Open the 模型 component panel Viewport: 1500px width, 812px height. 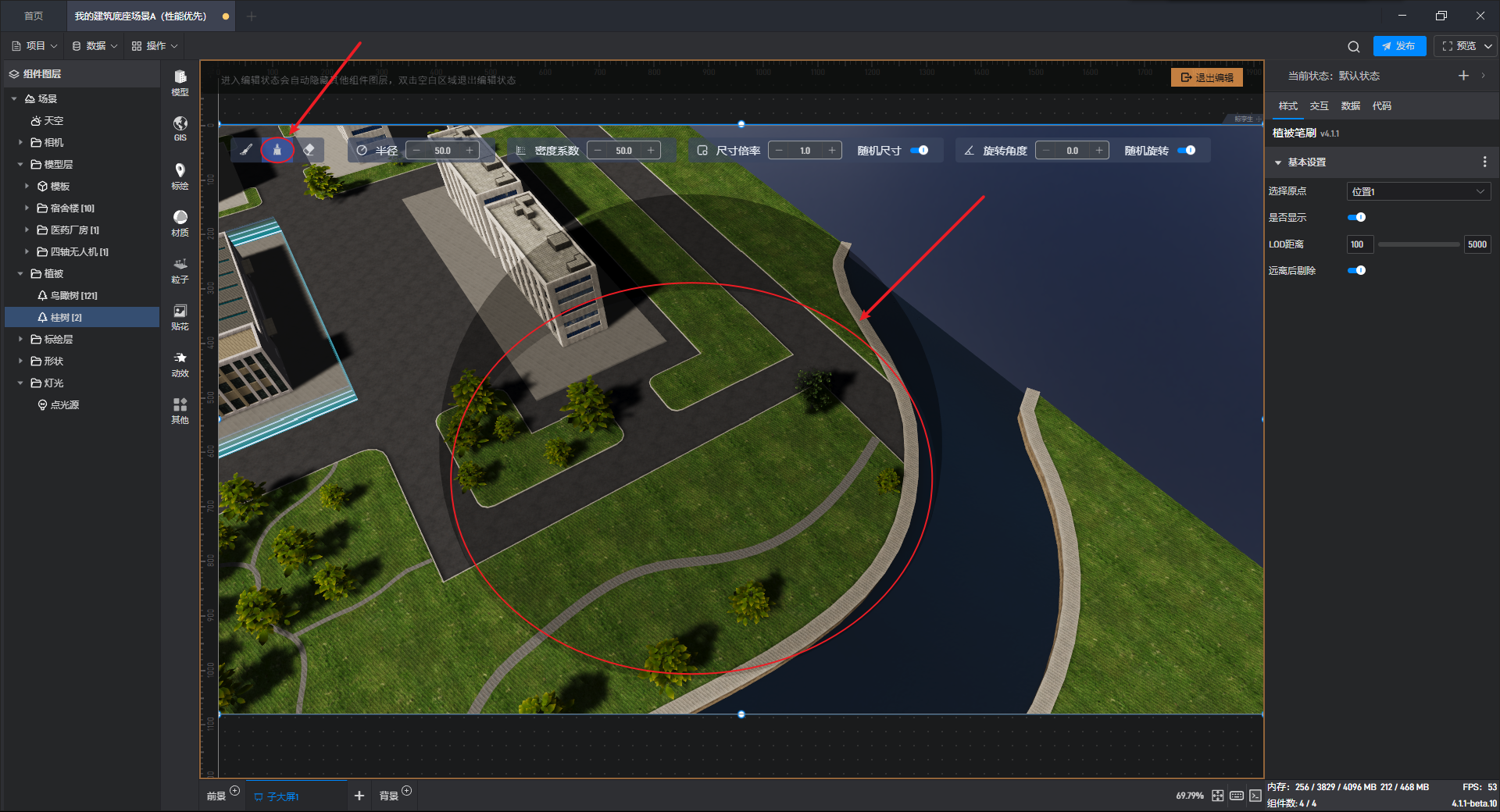click(x=180, y=81)
